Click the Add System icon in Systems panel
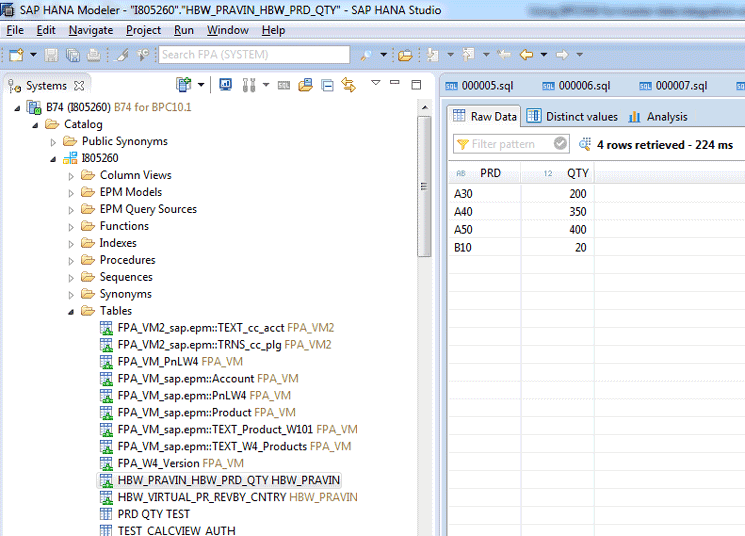This screenshot has height=536, width=745. click(184, 85)
